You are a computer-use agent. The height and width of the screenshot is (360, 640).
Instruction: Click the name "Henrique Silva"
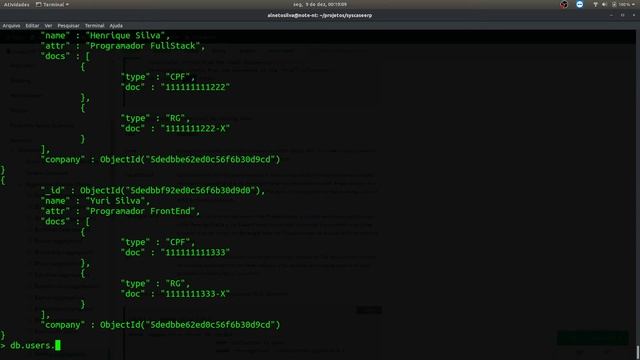[125, 36]
